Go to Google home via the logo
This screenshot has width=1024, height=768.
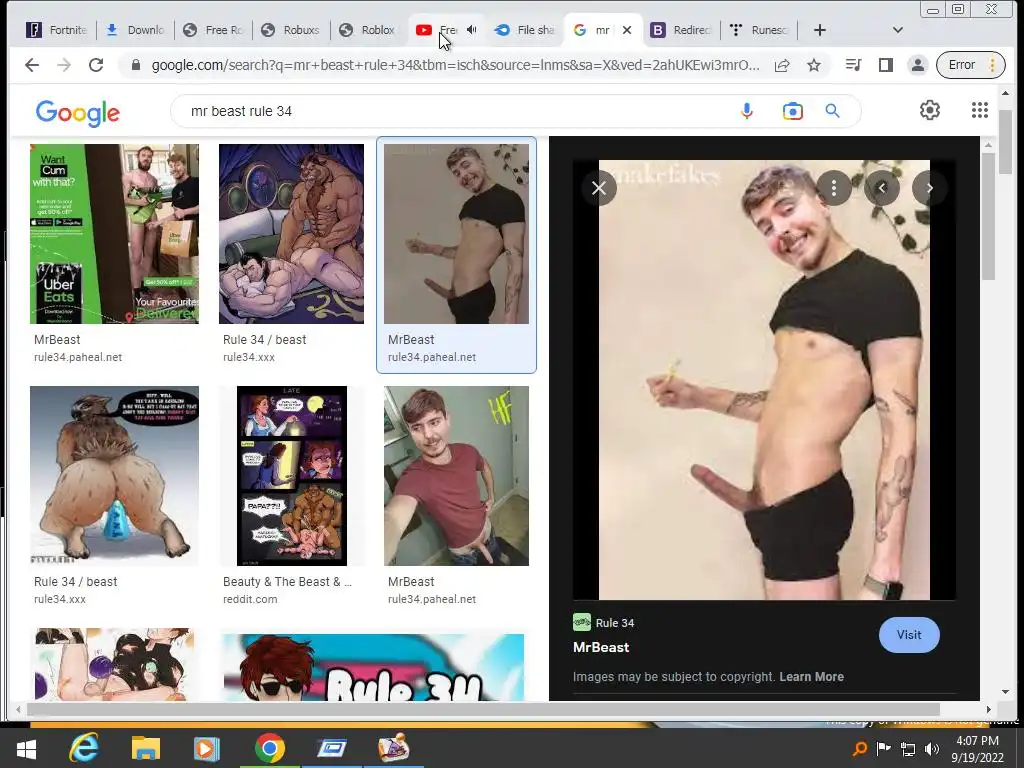(78, 113)
